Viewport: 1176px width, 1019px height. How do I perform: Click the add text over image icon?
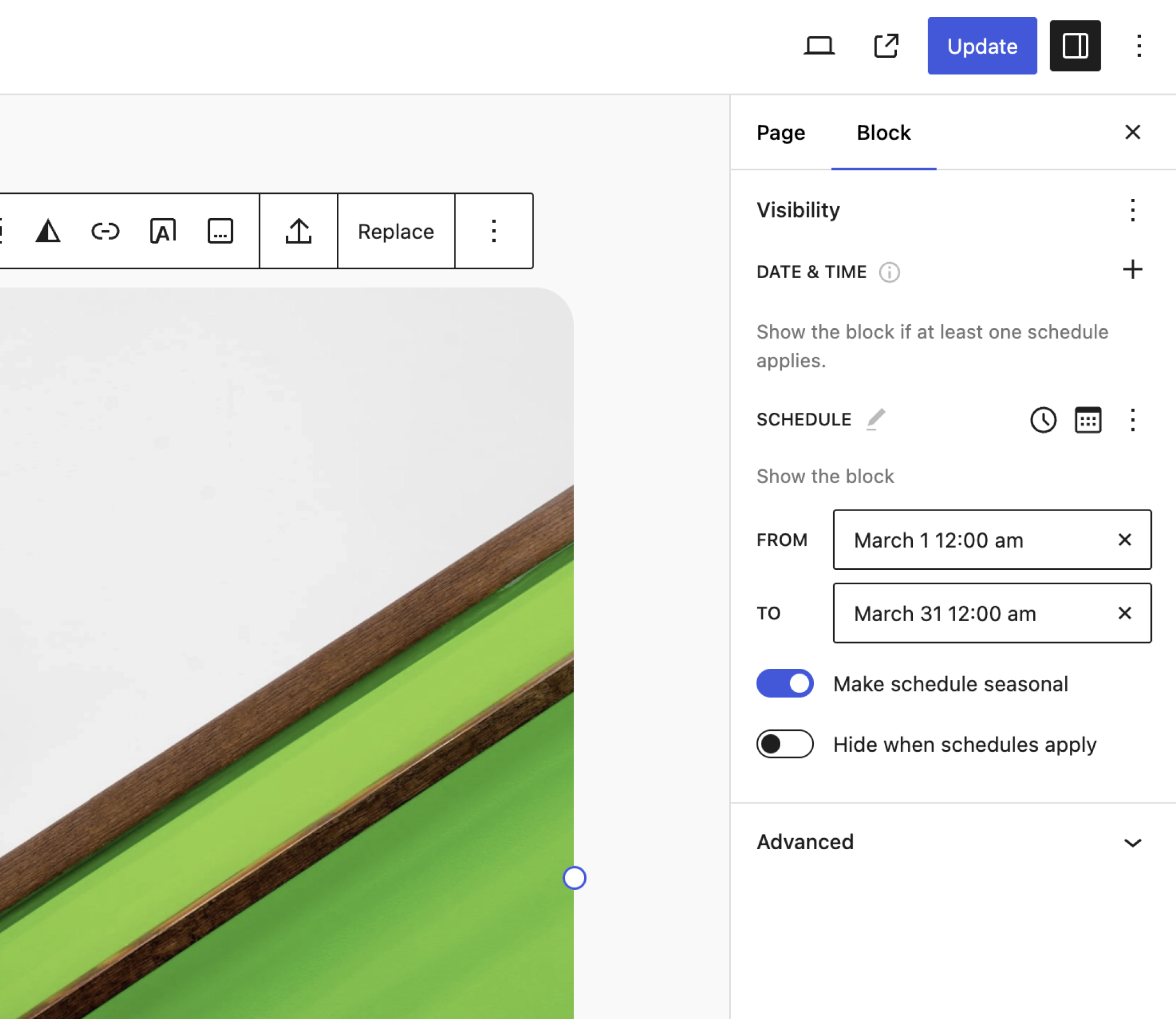pyautogui.click(x=163, y=231)
